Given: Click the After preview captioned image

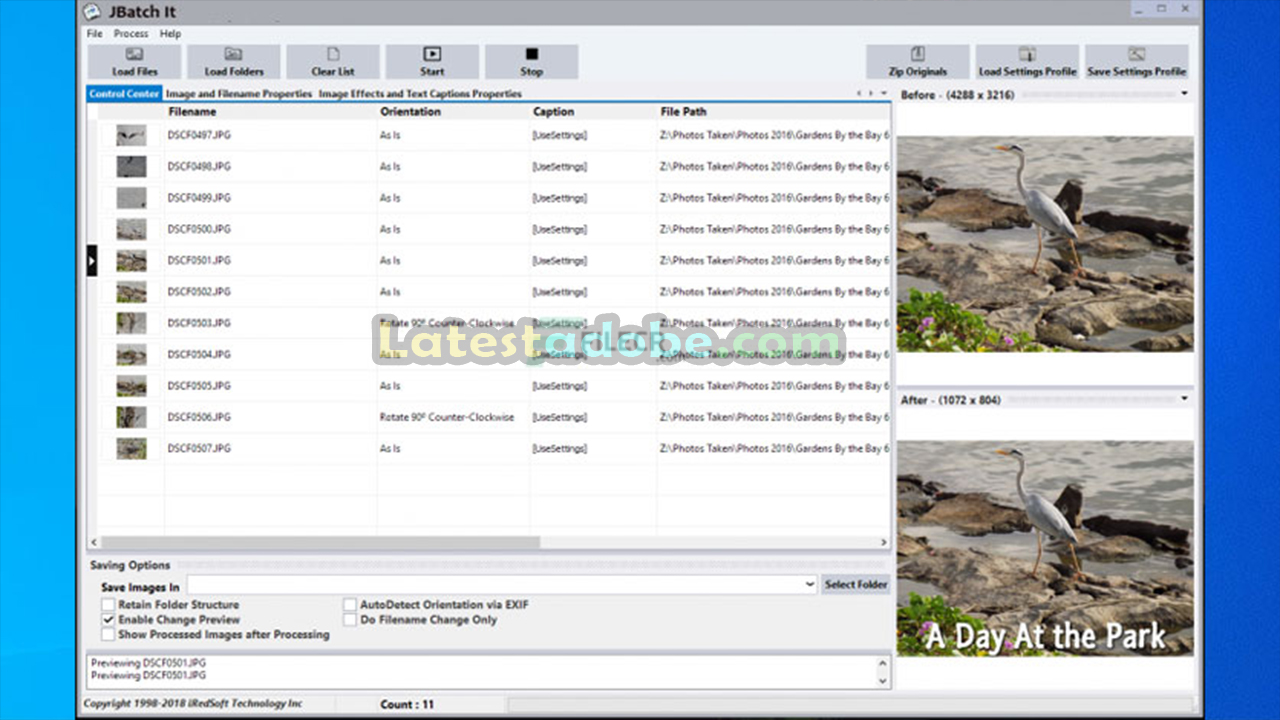Looking at the screenshot, I should (x=1045, y=548).
